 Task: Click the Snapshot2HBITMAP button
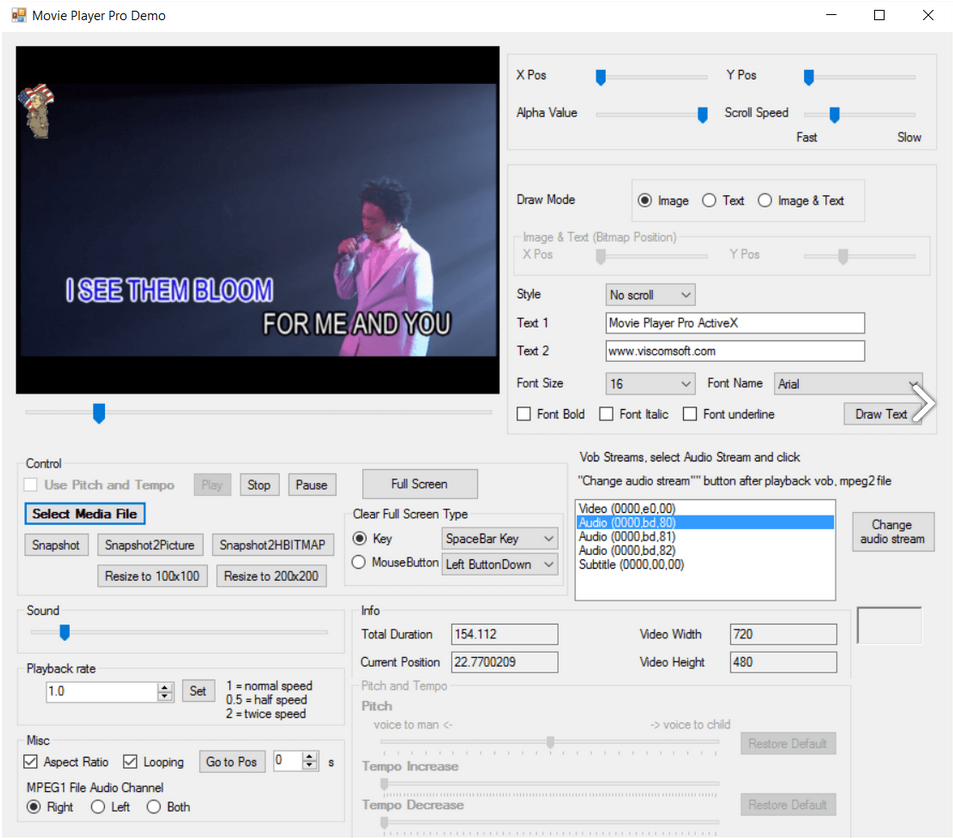[x=273, y=544]
